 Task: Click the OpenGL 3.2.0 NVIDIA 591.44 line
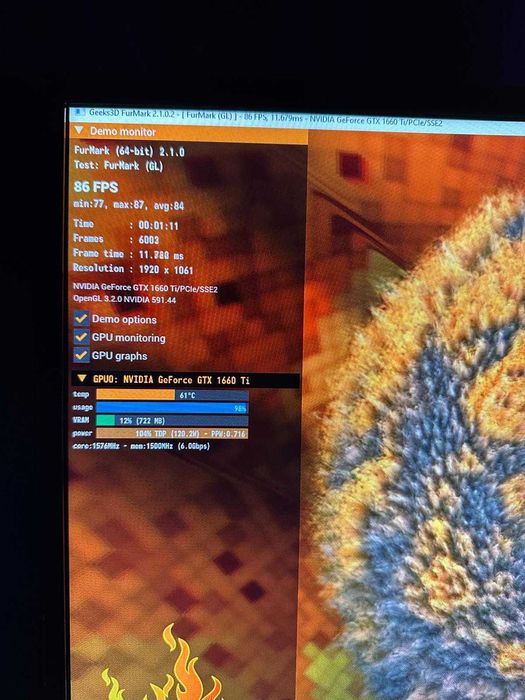point(125,299)
